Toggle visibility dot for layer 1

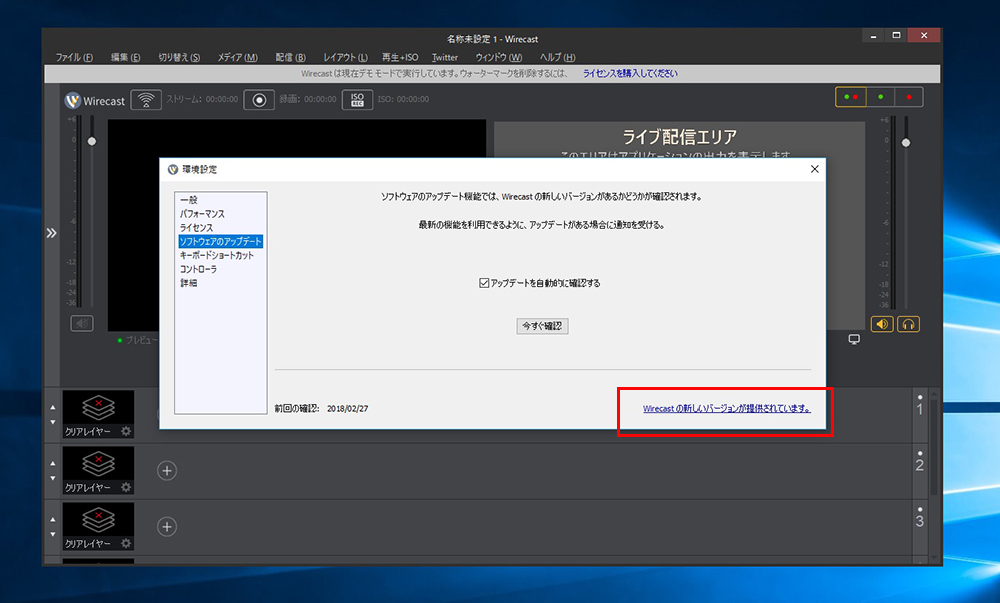click(920, 397)
